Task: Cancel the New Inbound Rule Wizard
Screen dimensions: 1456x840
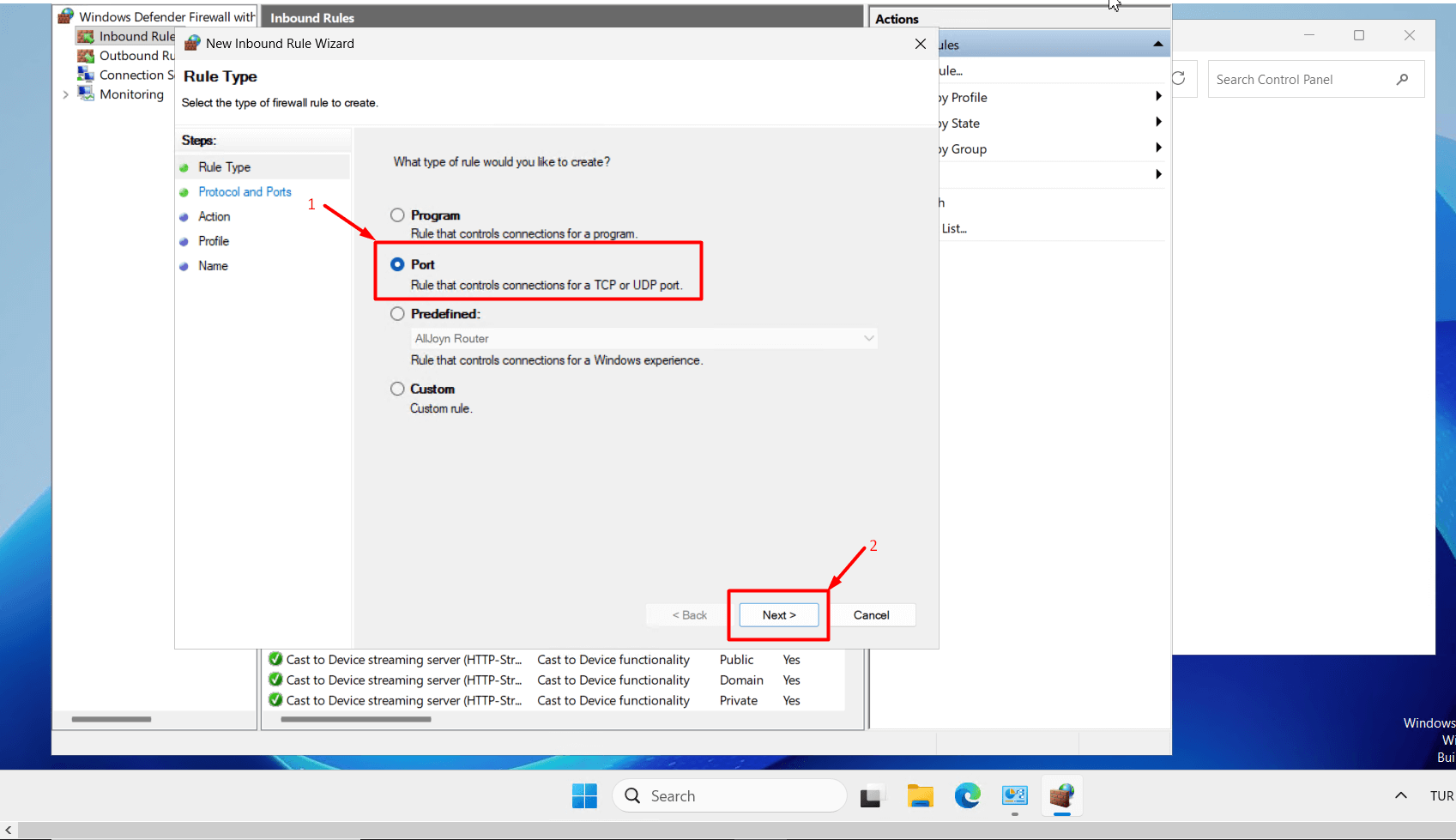Action: click(871, 615)
